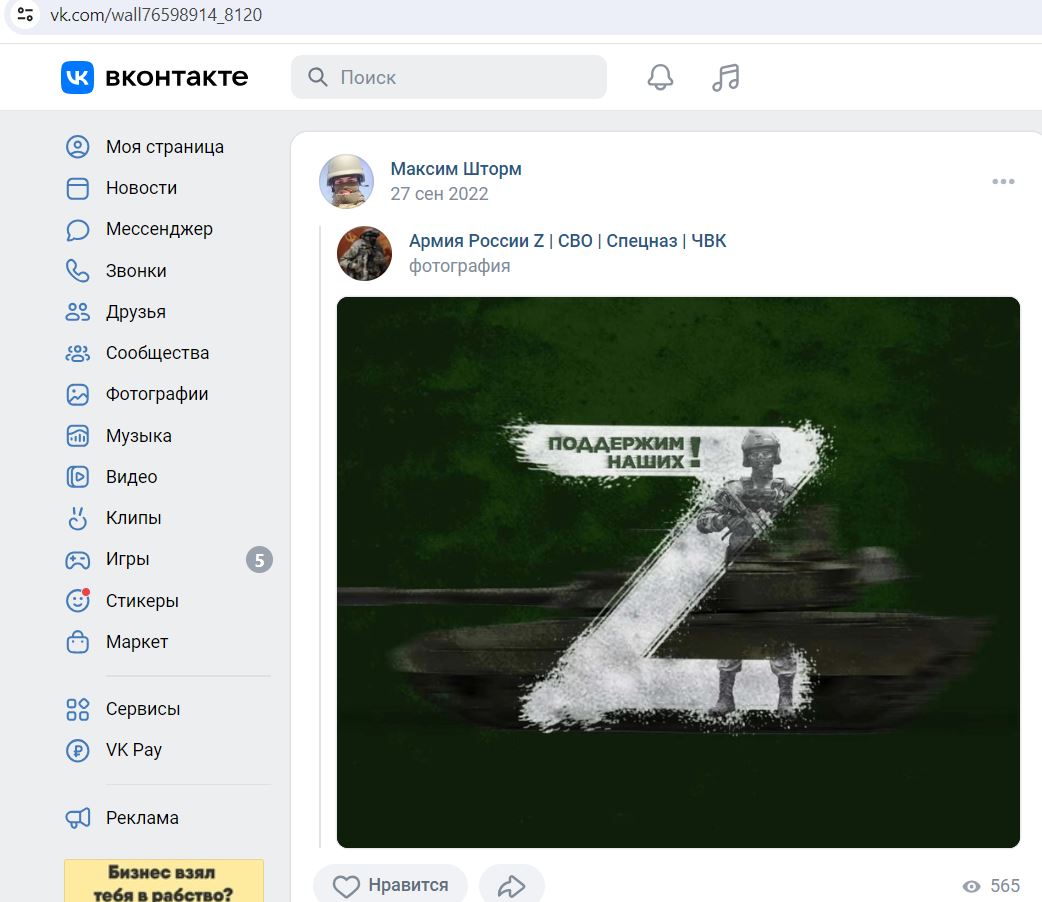The width and height of the screenshot is (1042, 902).
Task: Click the VK Pay ruble icon
Action: coord(78,750)
